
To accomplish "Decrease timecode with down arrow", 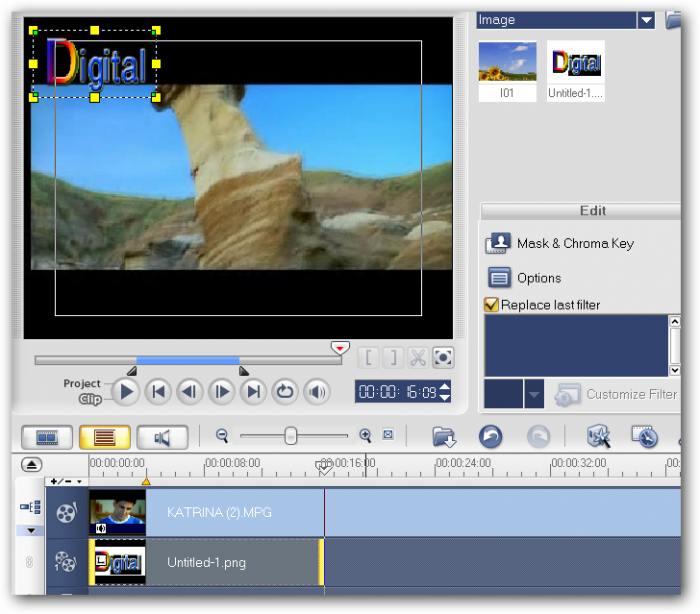I will [445, 397].
